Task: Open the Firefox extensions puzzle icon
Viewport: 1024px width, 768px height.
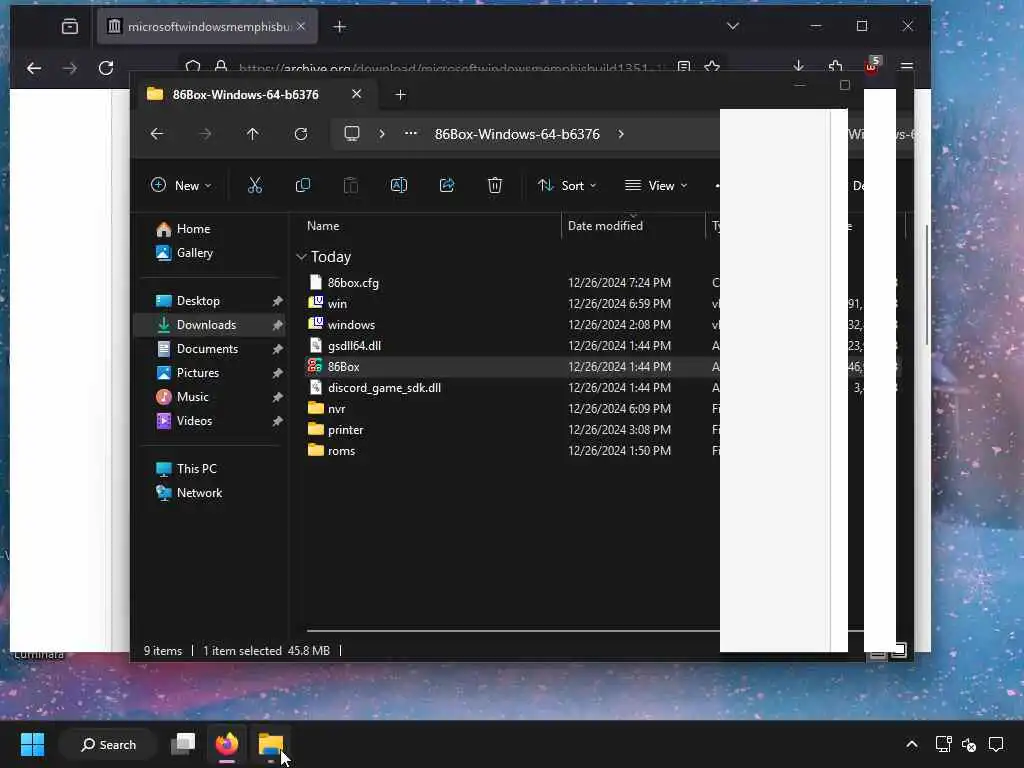Action: click(x=835, y=66)
